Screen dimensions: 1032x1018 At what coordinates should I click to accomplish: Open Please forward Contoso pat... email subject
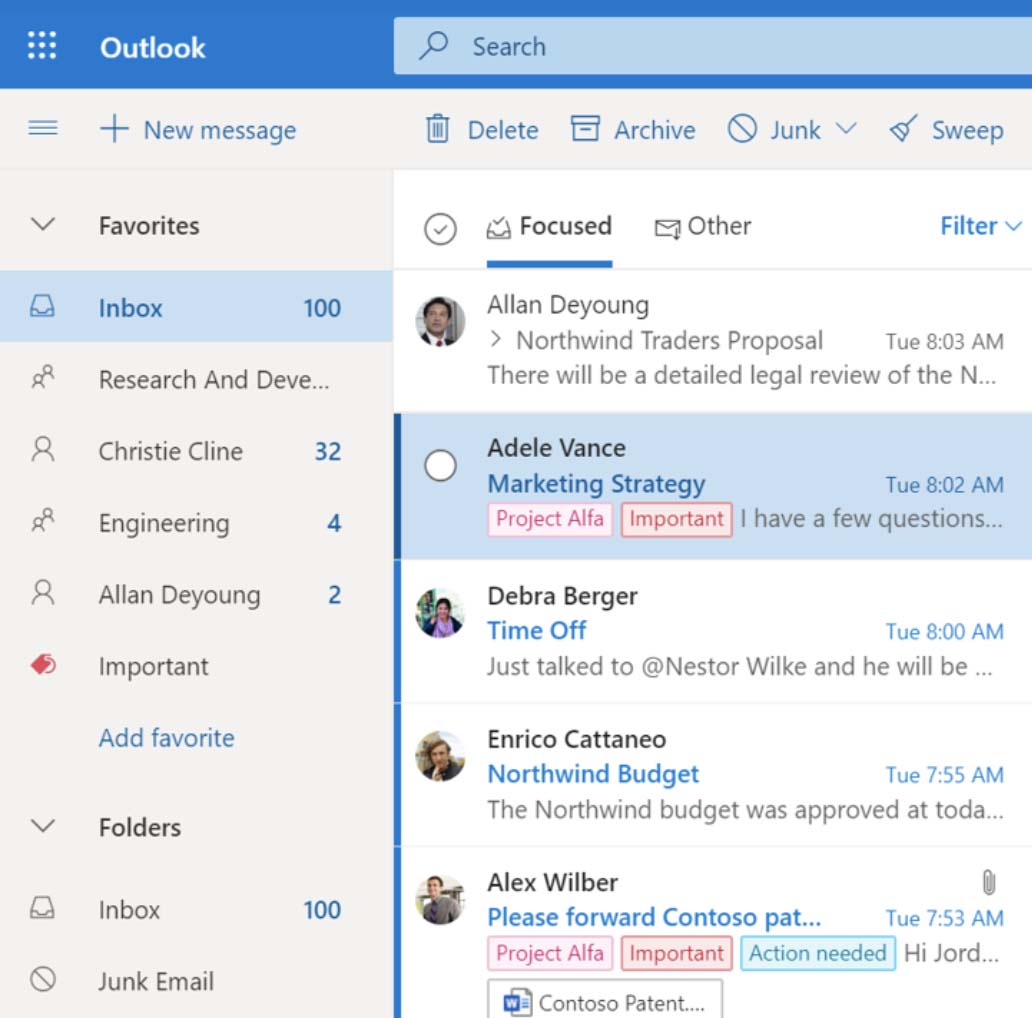654,917
